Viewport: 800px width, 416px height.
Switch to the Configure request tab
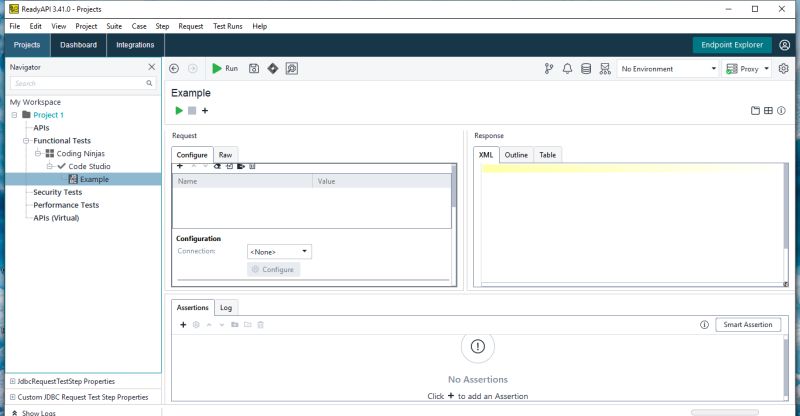192,155
